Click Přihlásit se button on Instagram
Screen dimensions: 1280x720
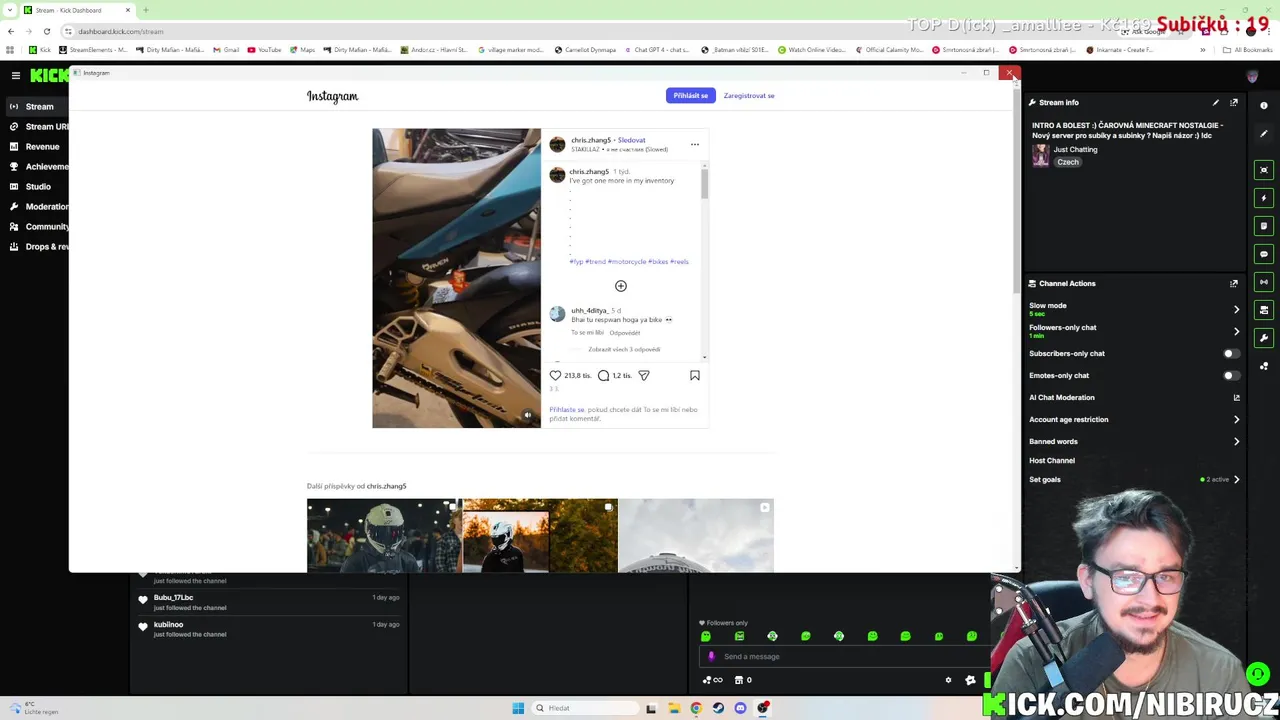tap(690, 95)
